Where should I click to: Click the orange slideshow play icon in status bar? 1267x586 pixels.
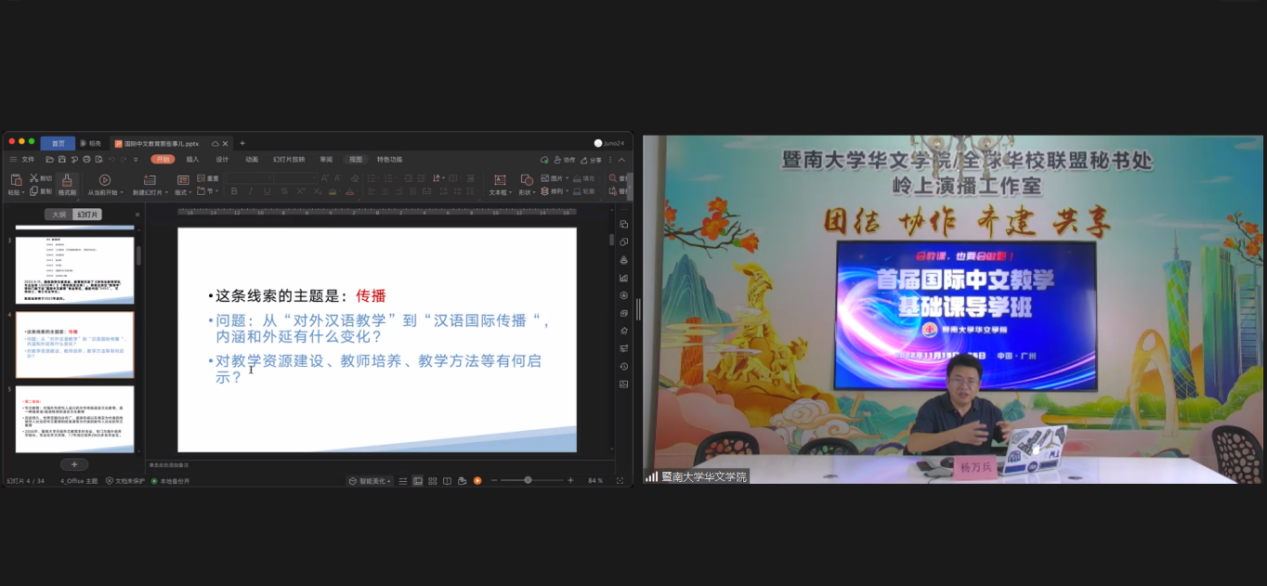[477, 481]
